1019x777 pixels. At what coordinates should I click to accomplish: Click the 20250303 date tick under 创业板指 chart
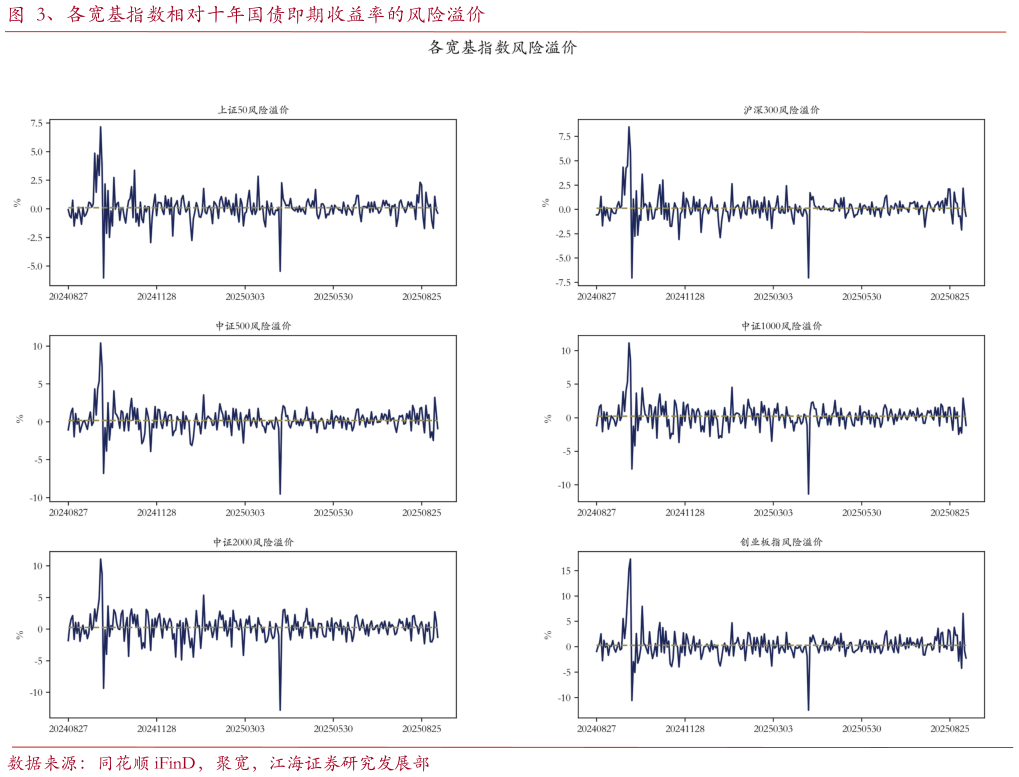click(x=773, y=729)
